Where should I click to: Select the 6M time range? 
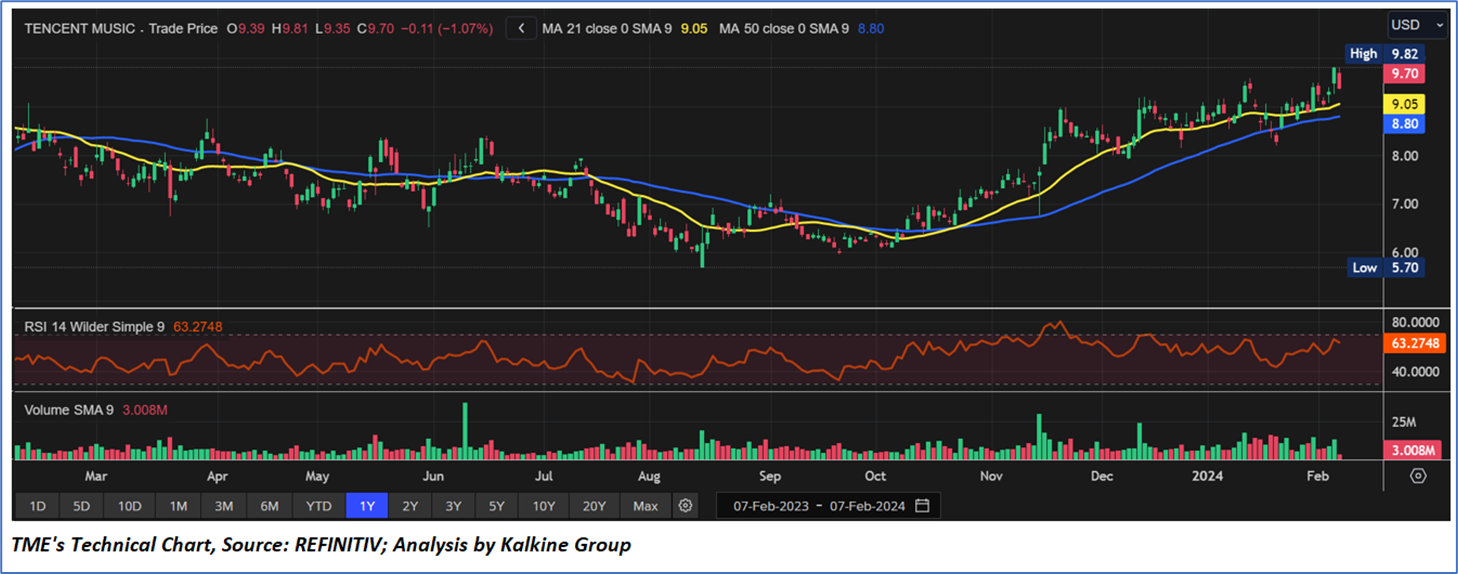269,506
